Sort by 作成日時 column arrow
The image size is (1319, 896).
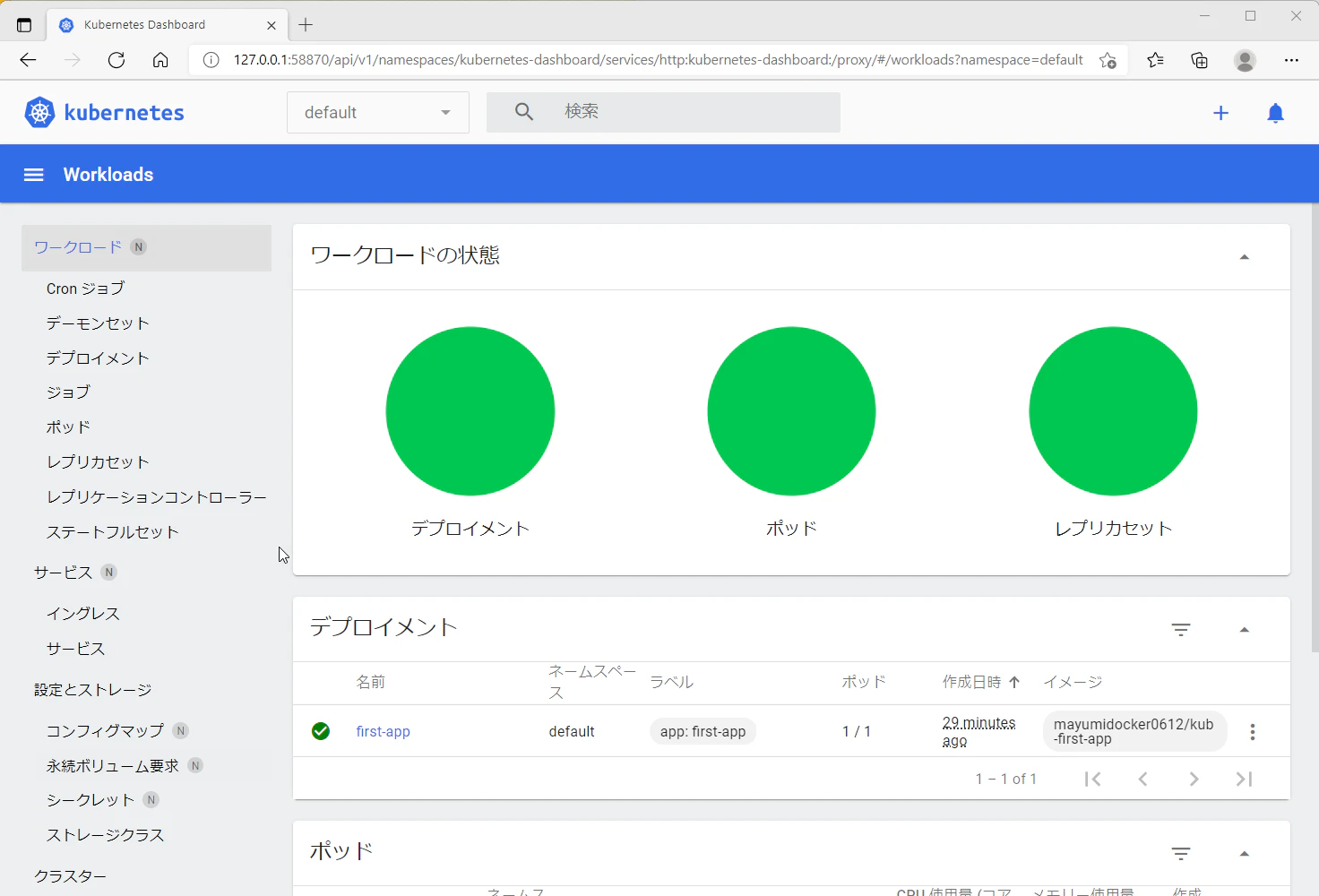1014,682
